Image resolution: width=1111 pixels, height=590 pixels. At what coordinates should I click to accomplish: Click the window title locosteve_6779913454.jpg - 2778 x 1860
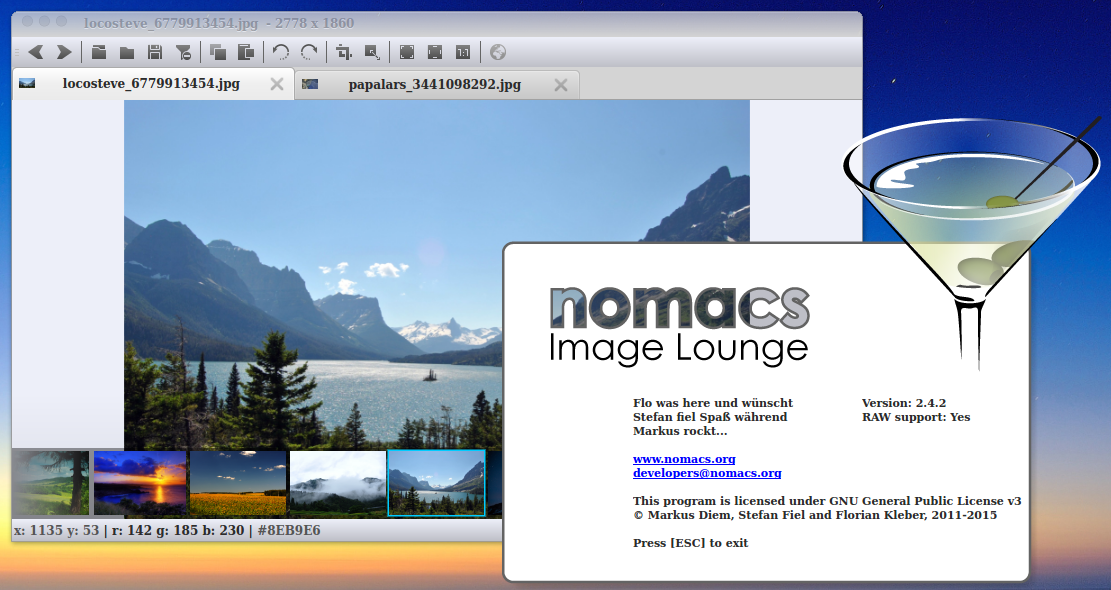219,23
